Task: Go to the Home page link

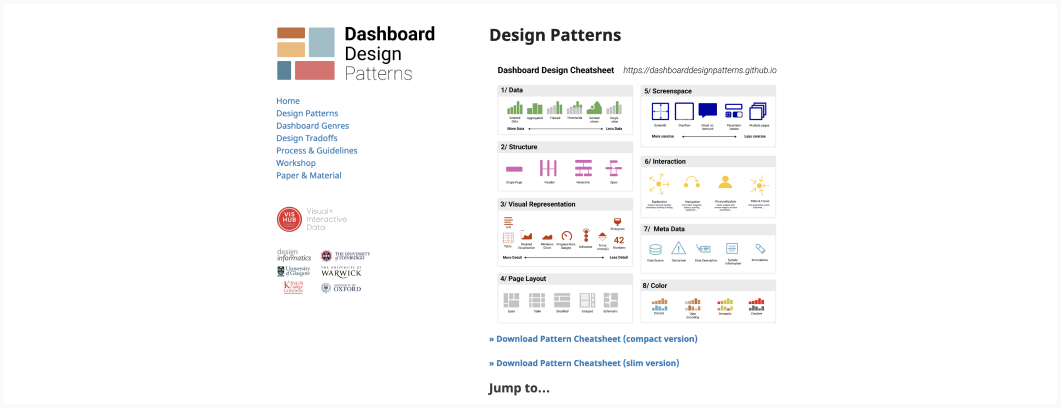Action: coord(288,101)
